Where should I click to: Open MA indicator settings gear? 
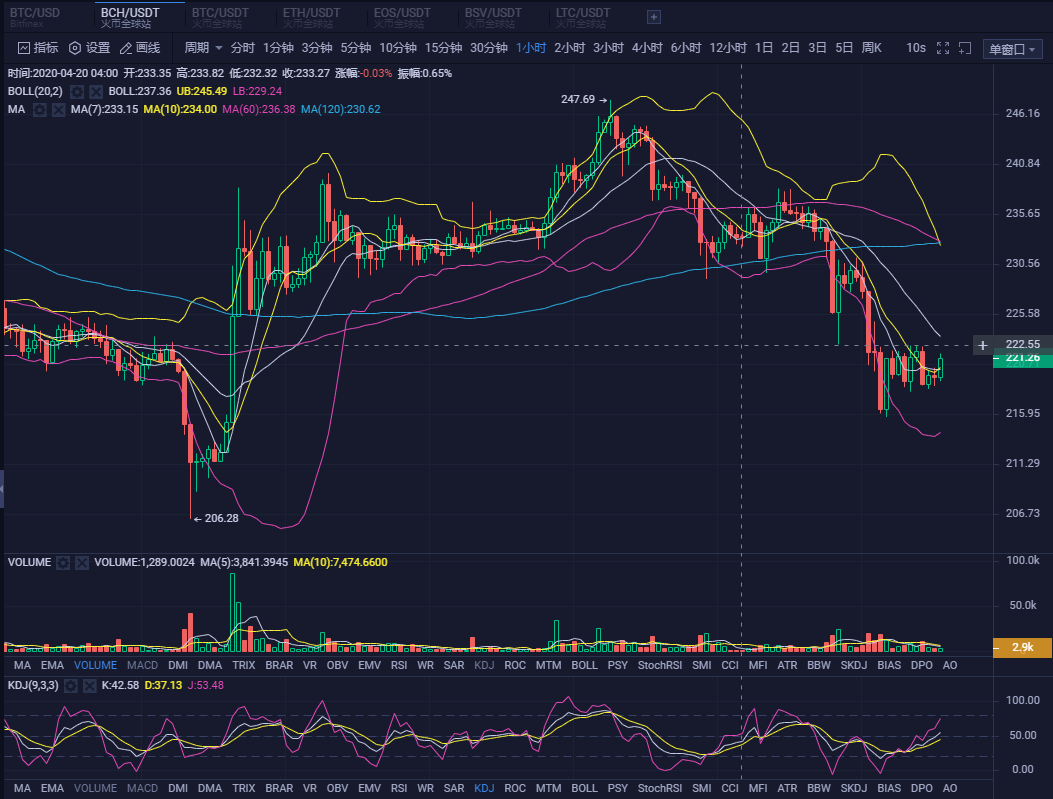click(39, 109)
